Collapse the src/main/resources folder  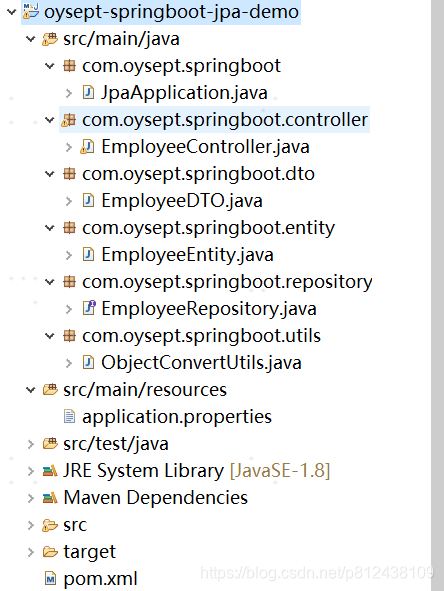pos(31,390)
